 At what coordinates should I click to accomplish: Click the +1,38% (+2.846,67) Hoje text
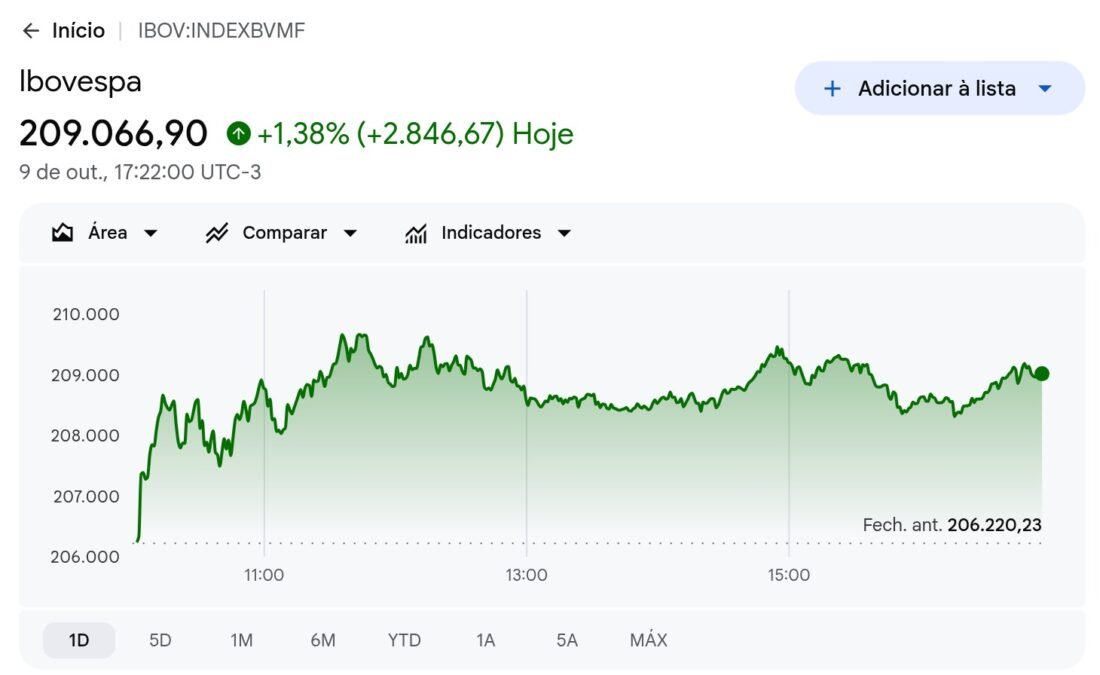click(x=415, y=133)
